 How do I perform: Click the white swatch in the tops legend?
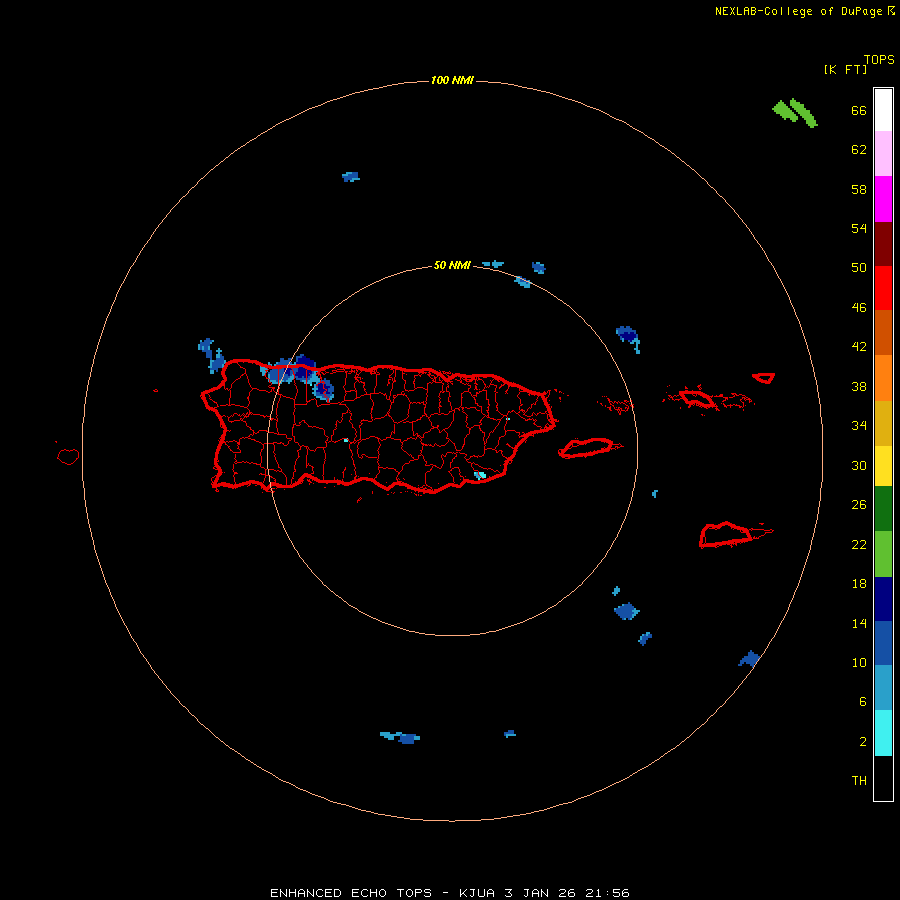click(883, 110)
